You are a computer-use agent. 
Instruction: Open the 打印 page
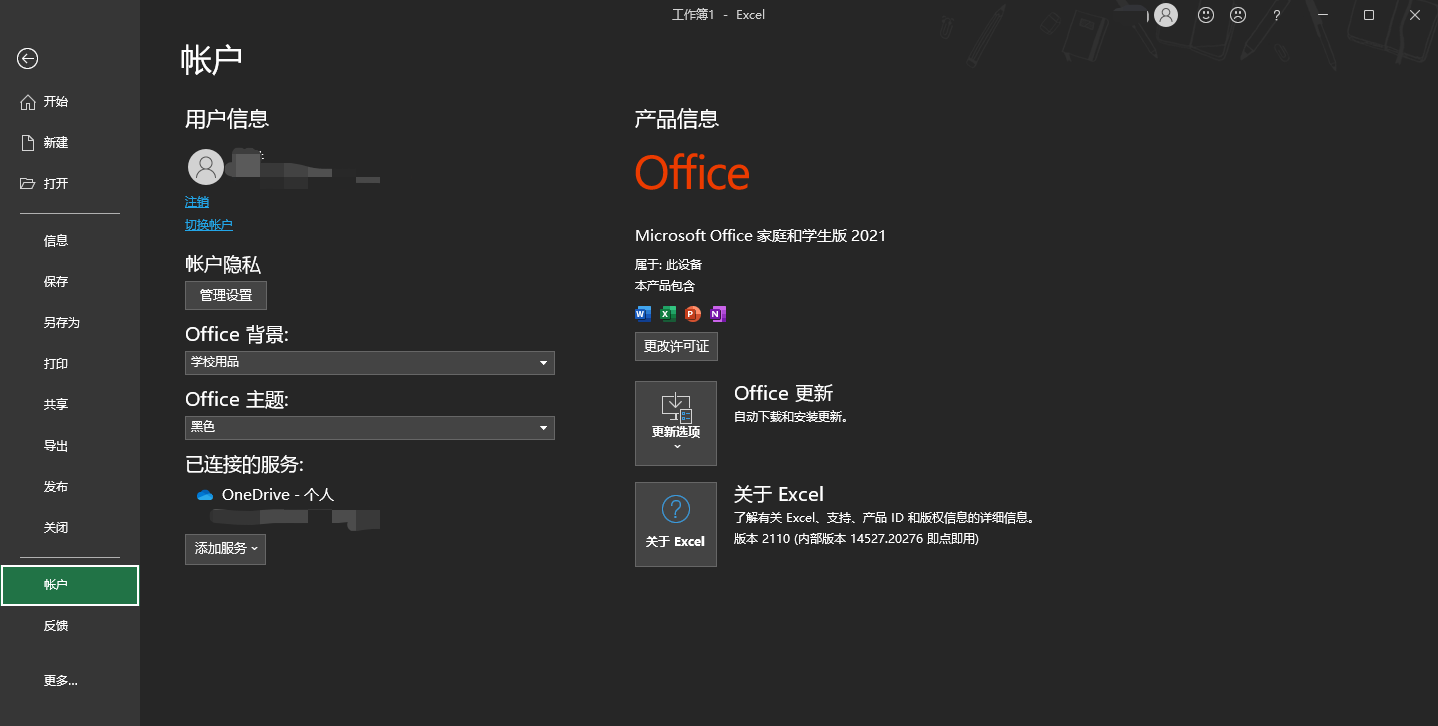tap(70, 364)
